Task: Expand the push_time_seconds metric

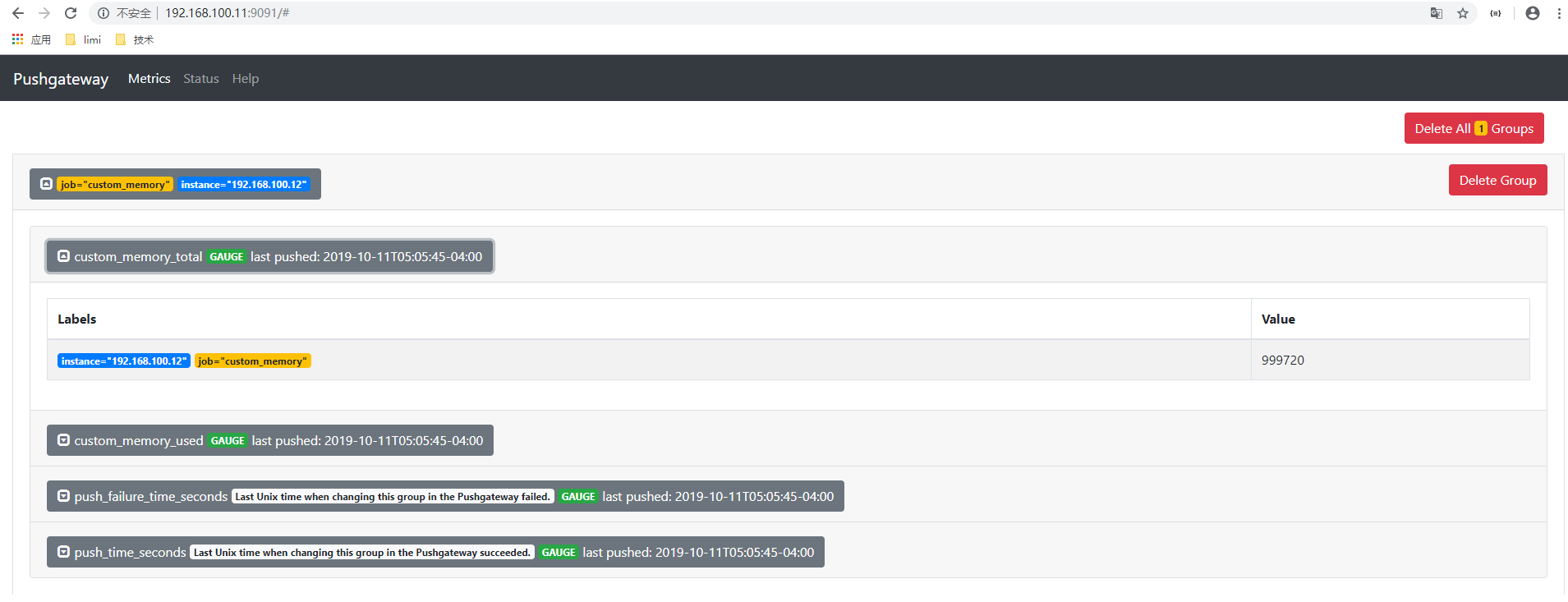Action: click(x=435, y=552)
